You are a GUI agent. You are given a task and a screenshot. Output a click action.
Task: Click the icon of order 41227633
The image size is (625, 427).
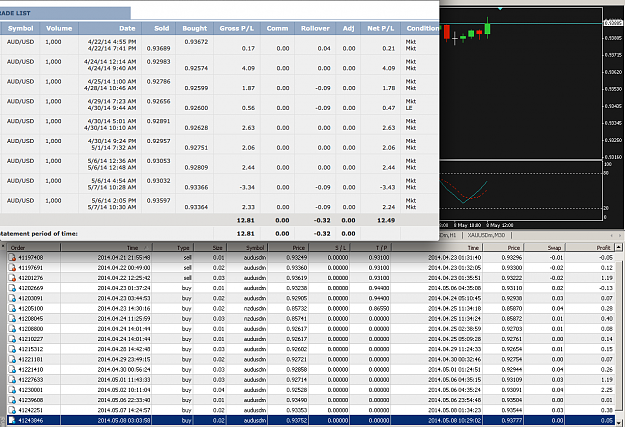click(x=12, y=380)
